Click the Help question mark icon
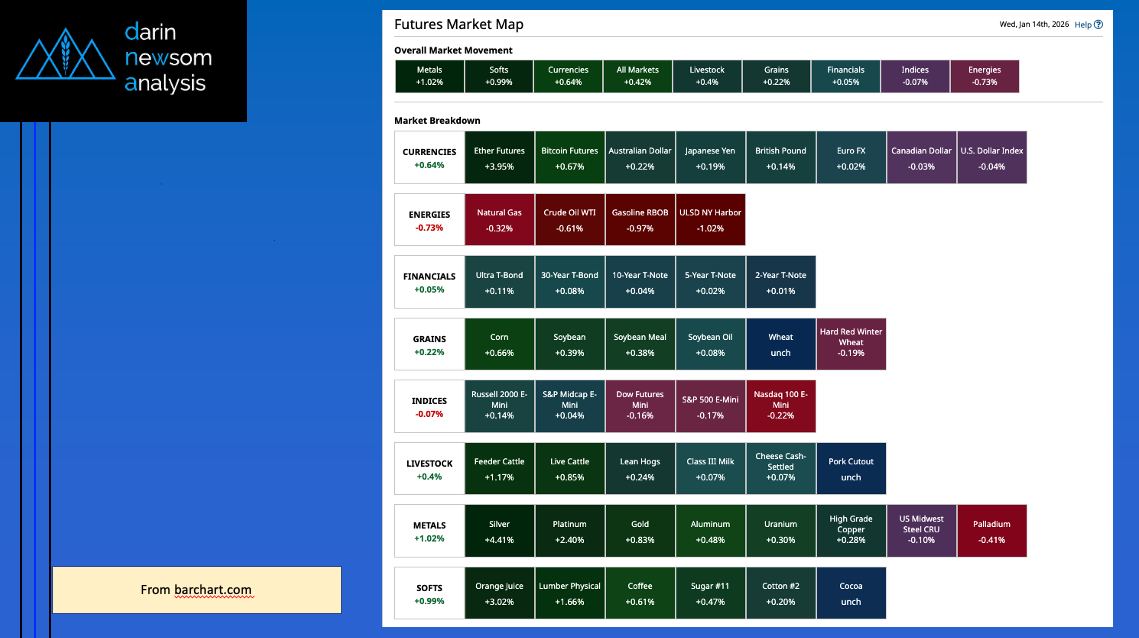Image resolution: width=1139 pixels, height=638 pixels. tap(1098, 25)
